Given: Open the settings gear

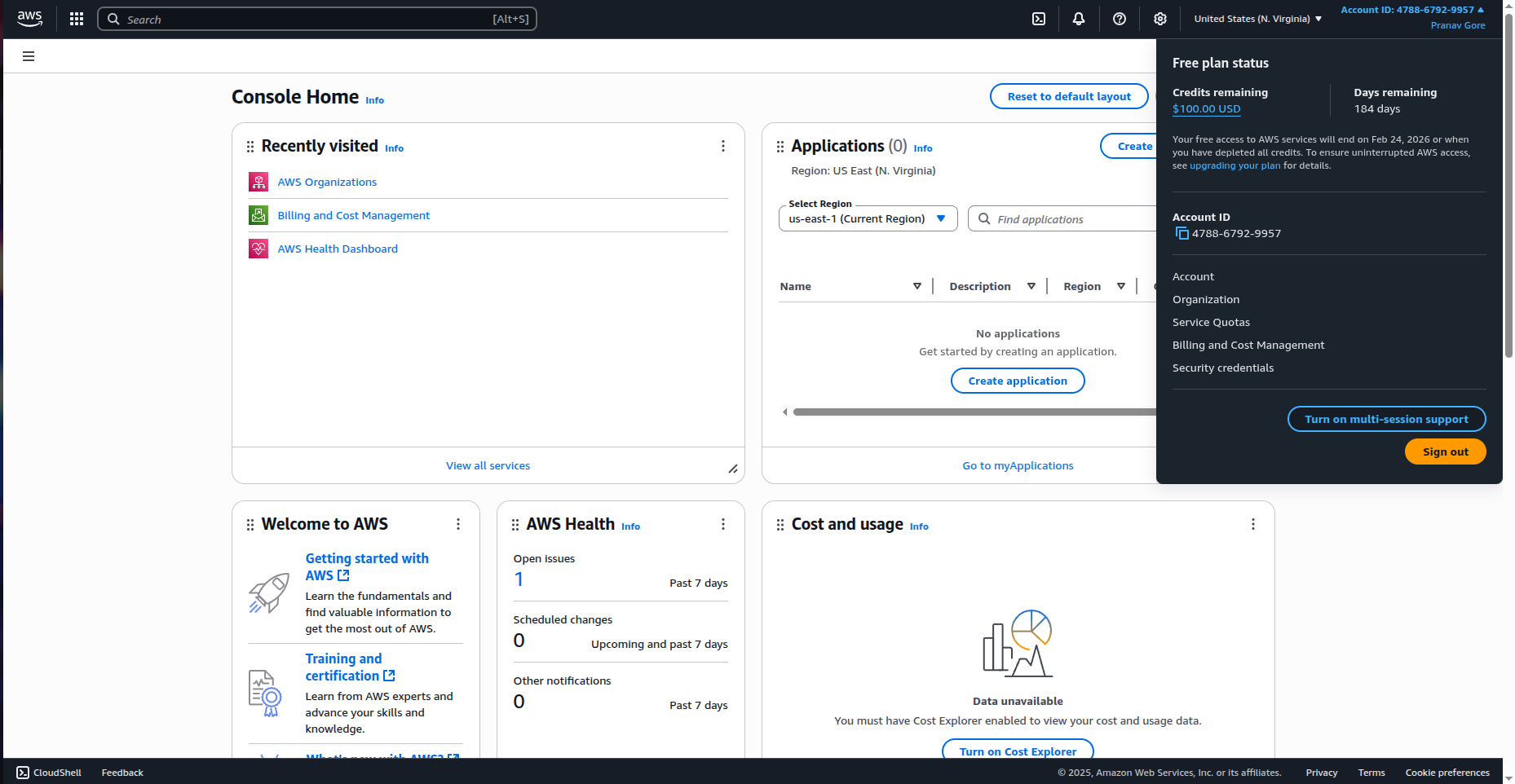Looking at the screenshot, I should pos(1159,18).
